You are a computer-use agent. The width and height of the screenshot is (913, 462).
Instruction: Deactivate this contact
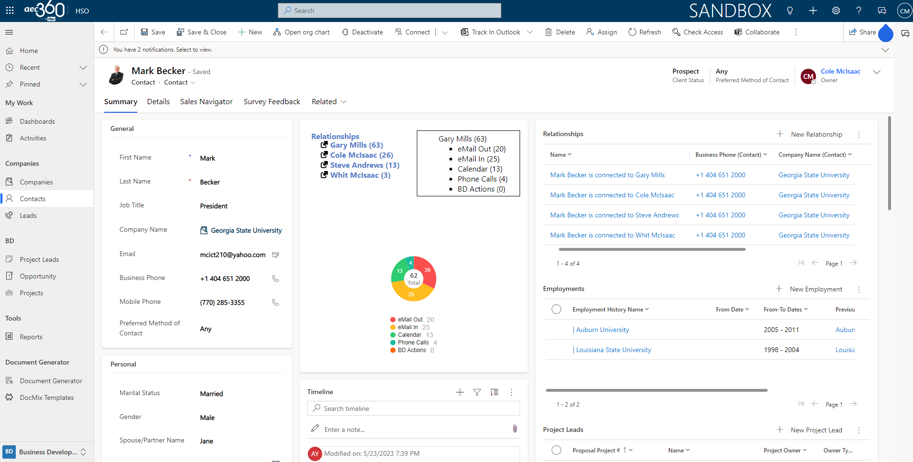pos(362,32)
